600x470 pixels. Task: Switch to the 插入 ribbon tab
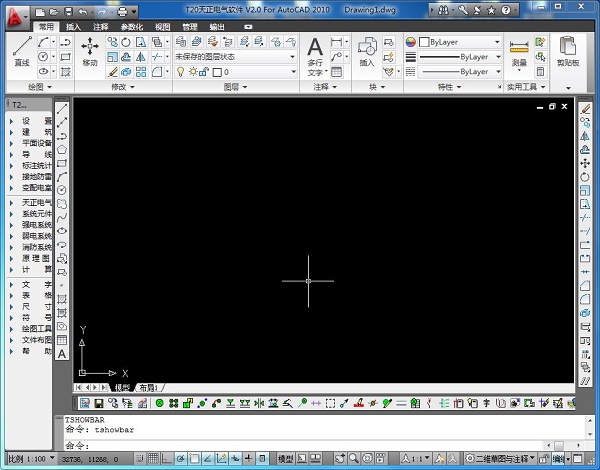[x=73, y=27]
